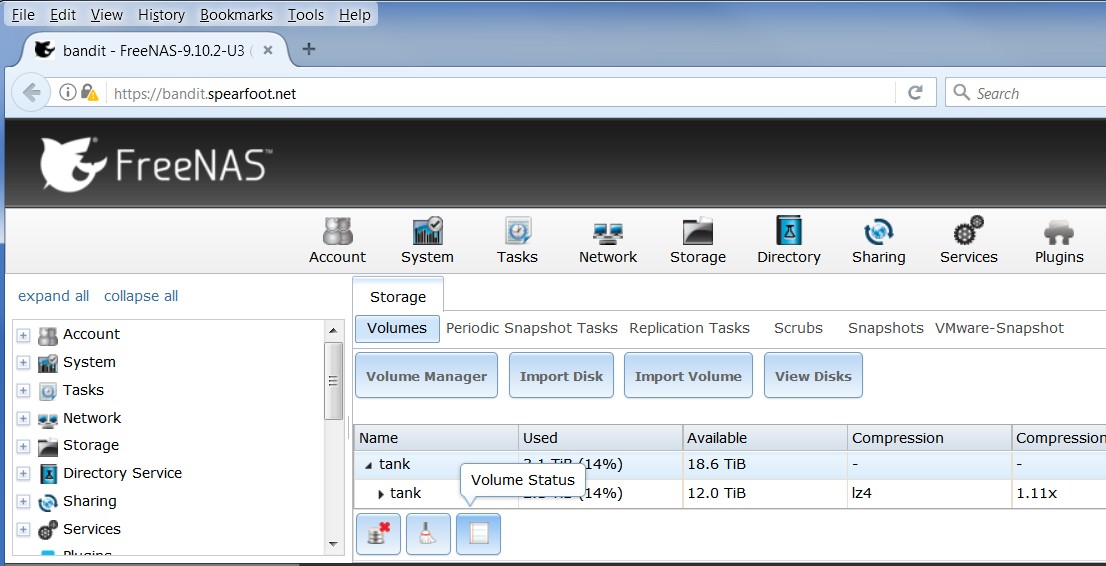Switch to the VMware-Snapshot tab

[999, 328]
